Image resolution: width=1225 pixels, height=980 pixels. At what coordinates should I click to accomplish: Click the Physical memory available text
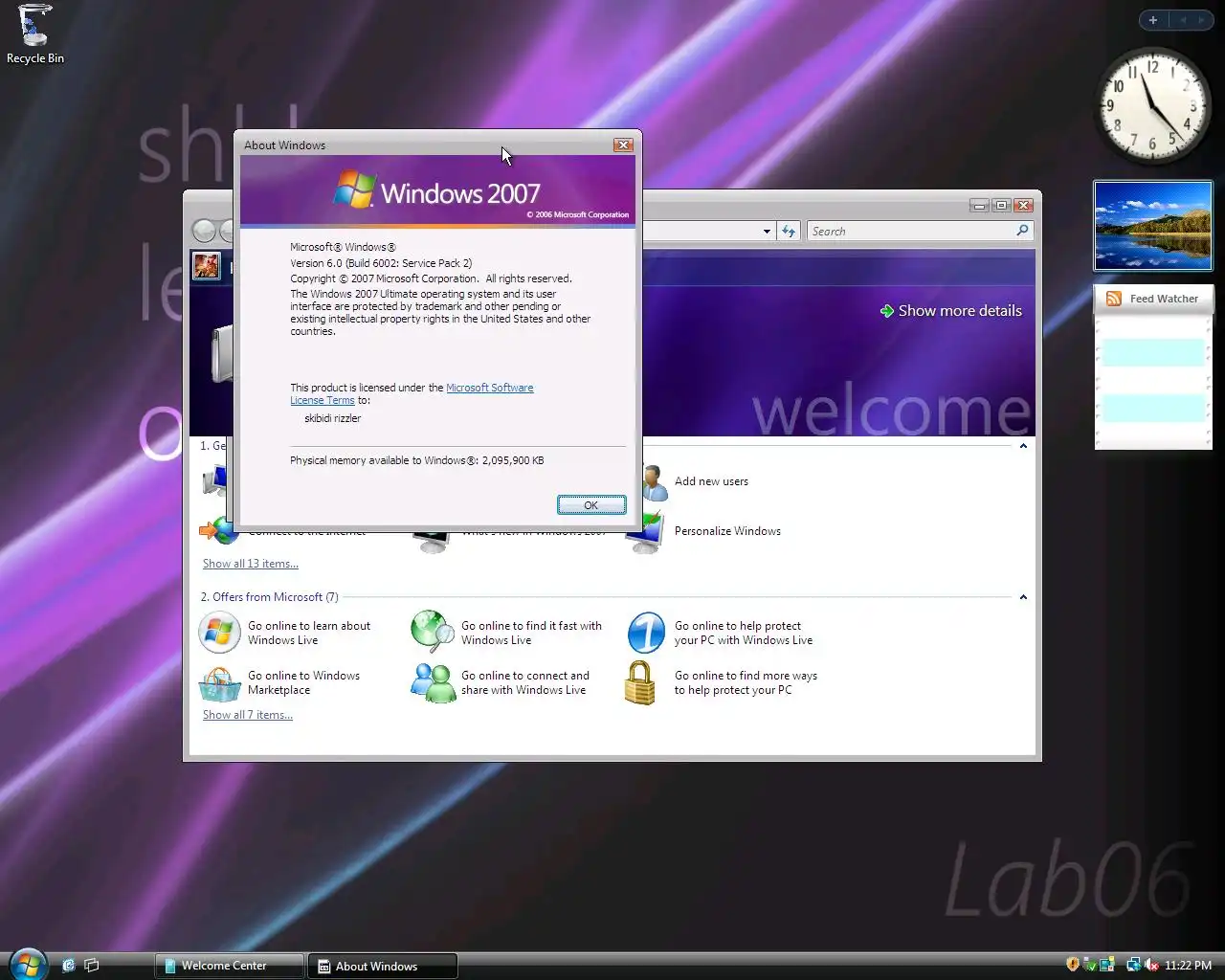coord(417,460)
